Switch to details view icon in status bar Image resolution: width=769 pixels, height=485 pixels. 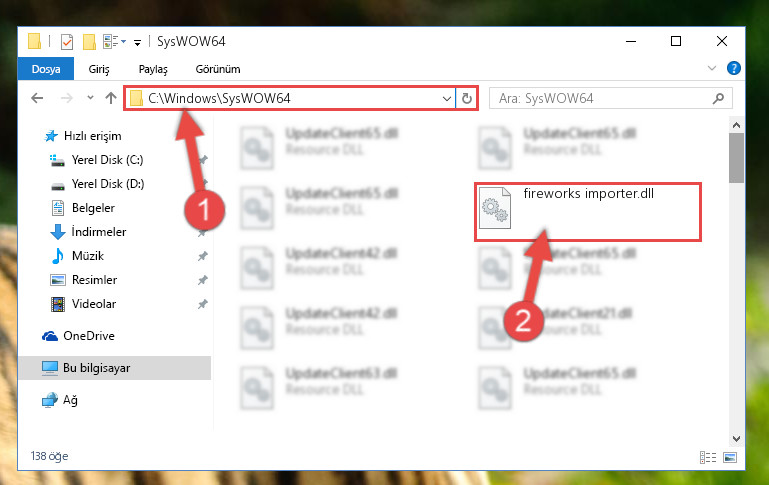(707, 458)
